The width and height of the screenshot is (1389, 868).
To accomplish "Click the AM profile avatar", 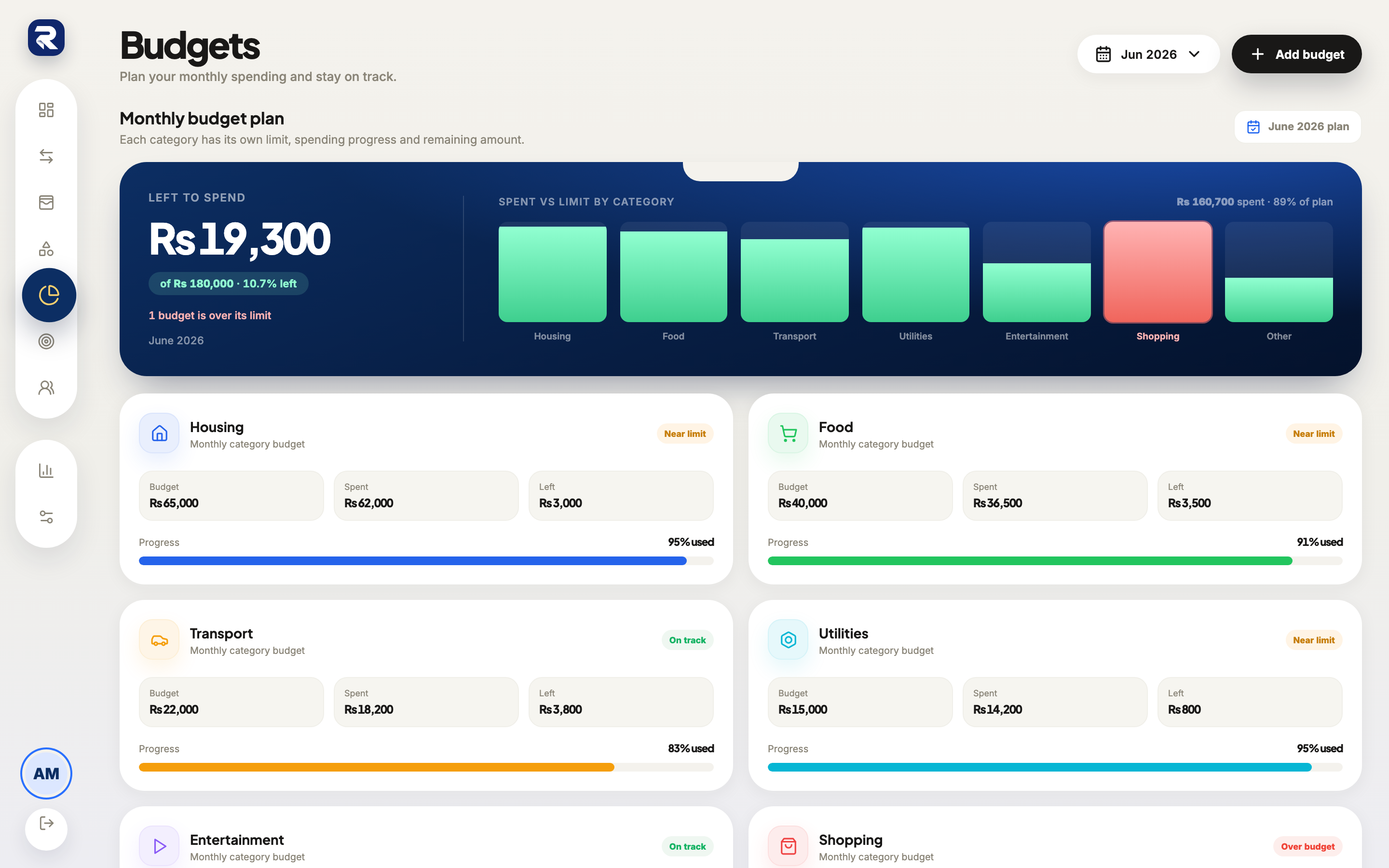I will (46, 773).
